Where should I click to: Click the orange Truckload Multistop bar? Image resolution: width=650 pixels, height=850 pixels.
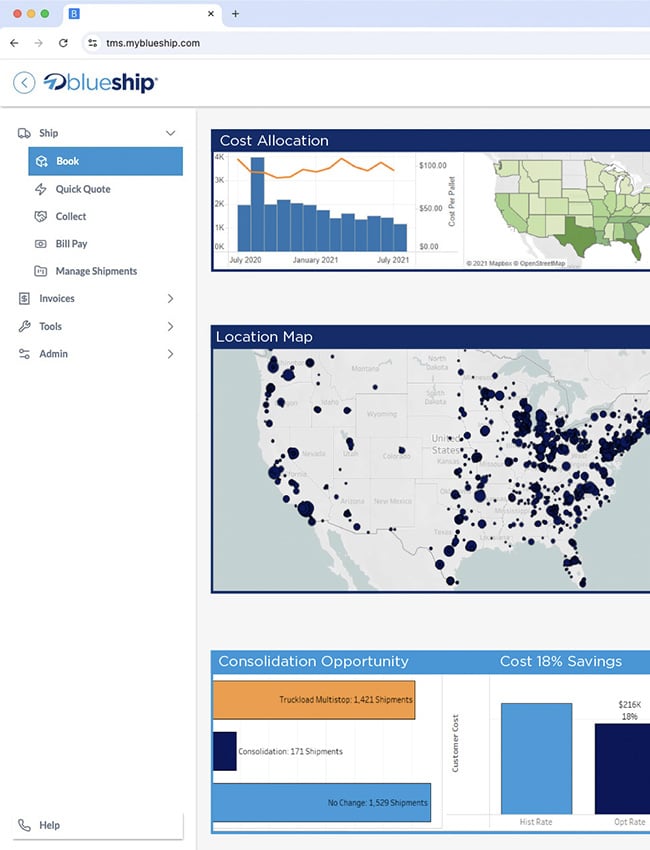(x=314, y=700)
